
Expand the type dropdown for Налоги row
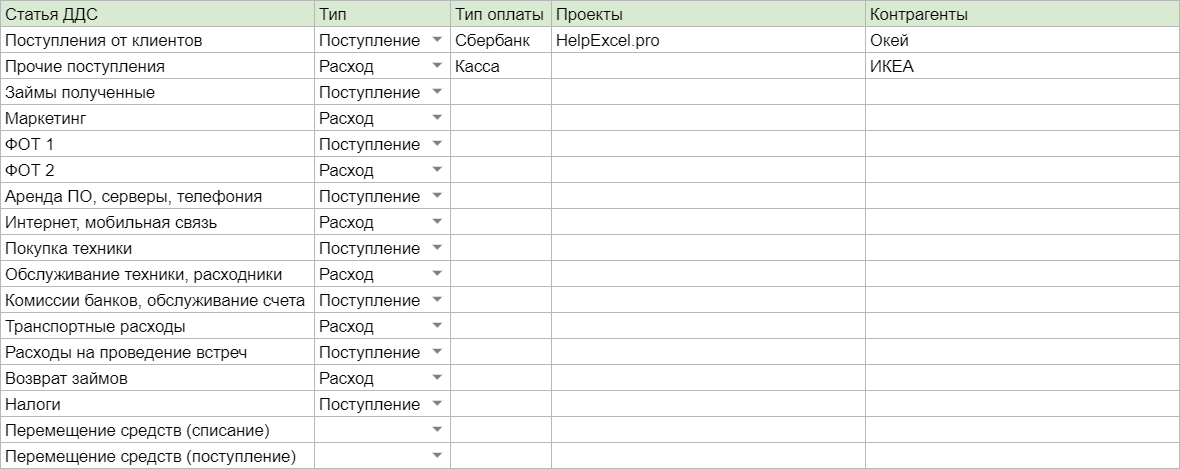(436, 404)
